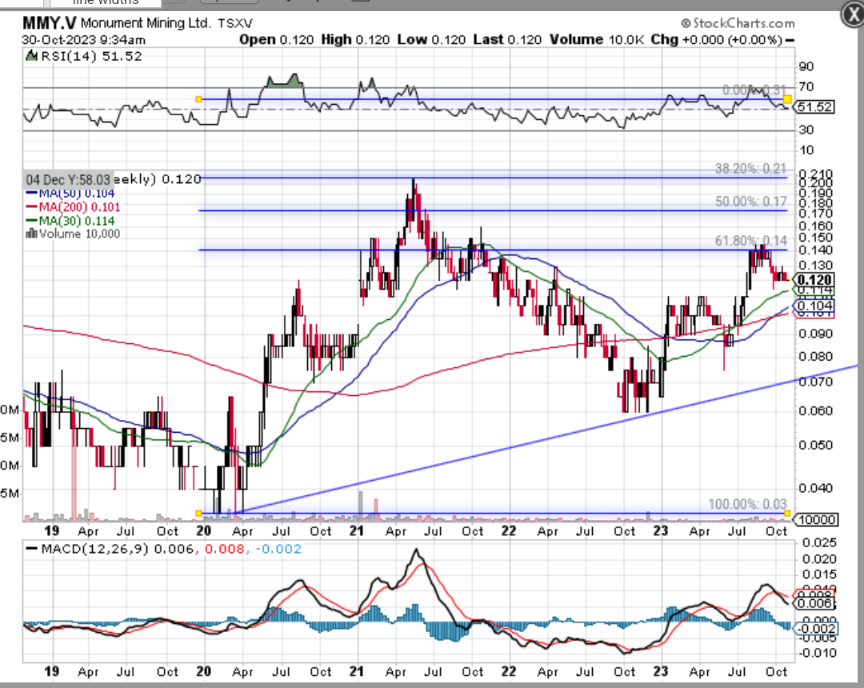The image size is (864, 688).
Task: Close the chart popup with the X button
Action: tap(852, 14)
